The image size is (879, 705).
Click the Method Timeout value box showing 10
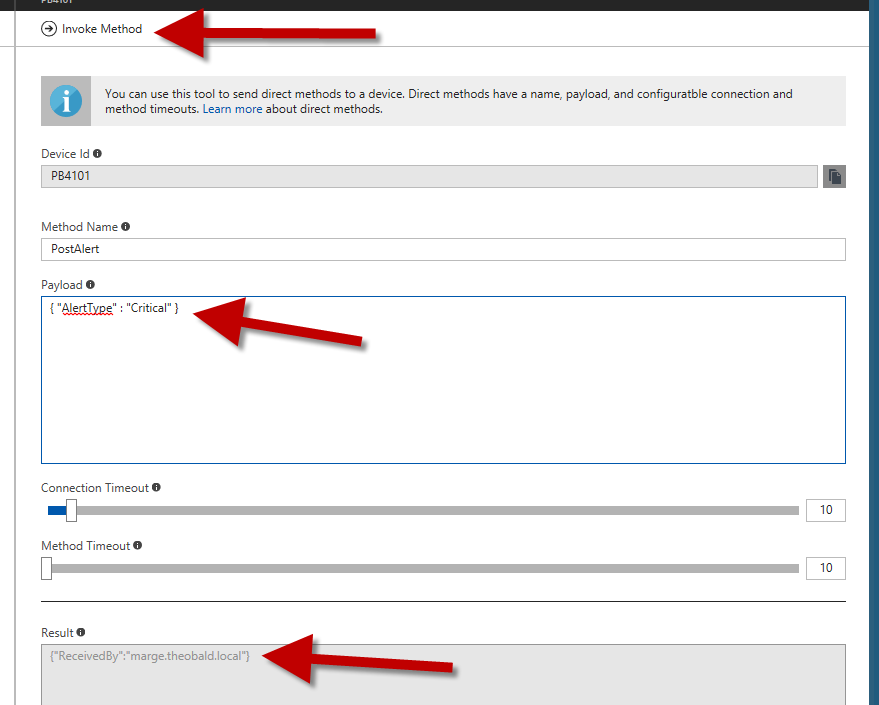coord(826,568)
